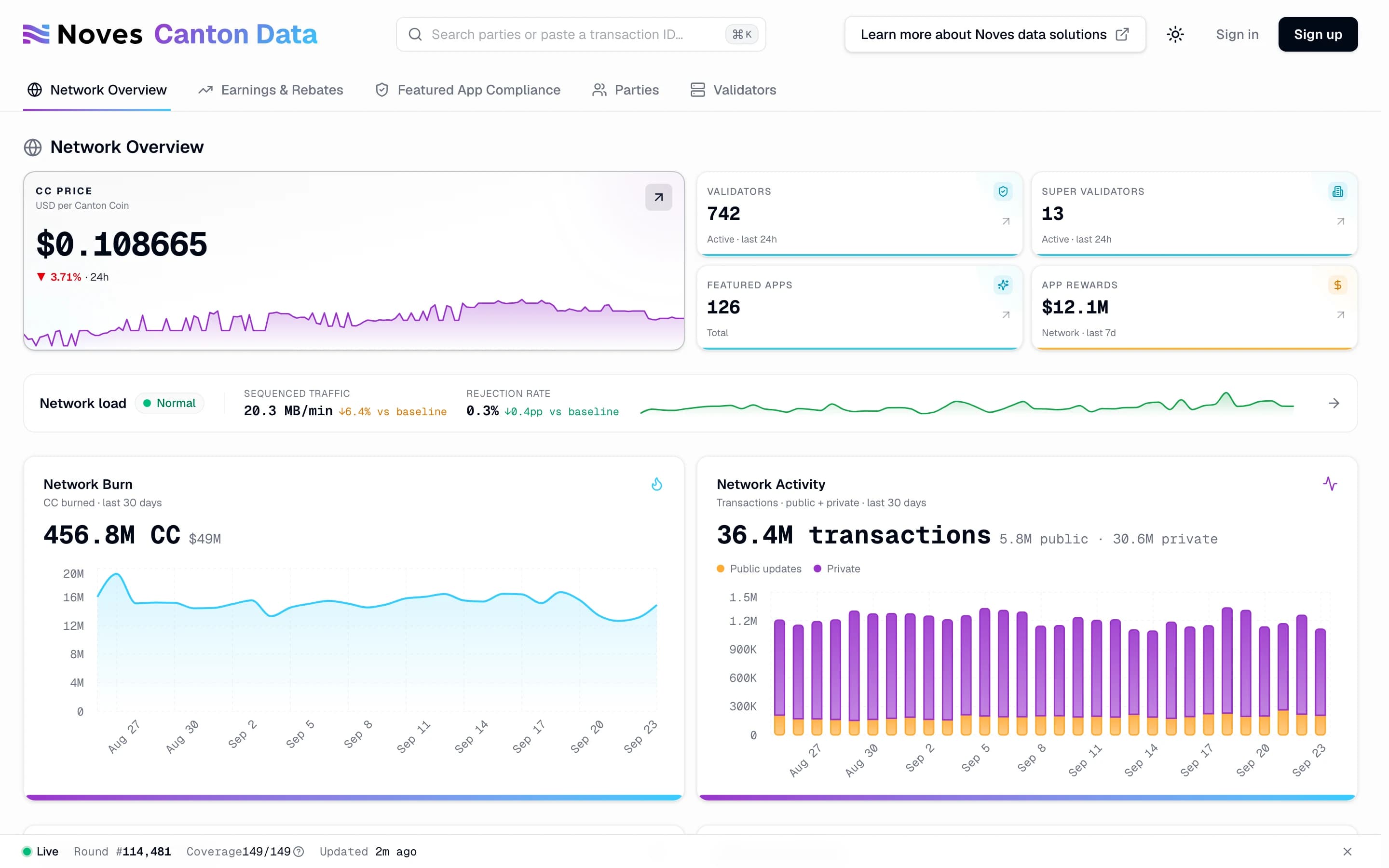Click the Network Burn flame icon

[656, 485]
